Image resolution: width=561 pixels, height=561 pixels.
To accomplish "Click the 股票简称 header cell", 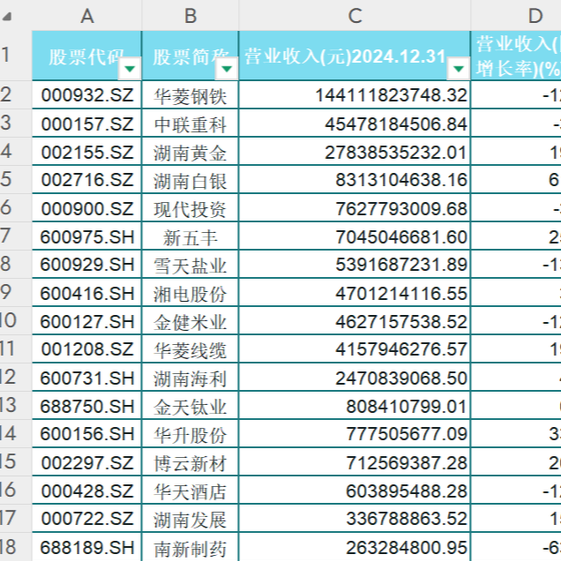I will 190,55.
